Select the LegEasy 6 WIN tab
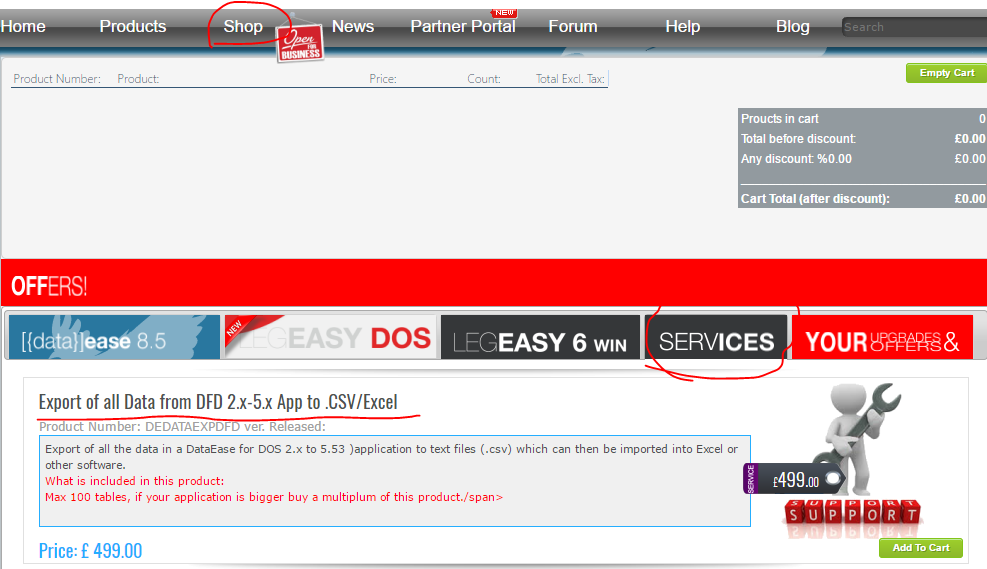 click(540, 337)
